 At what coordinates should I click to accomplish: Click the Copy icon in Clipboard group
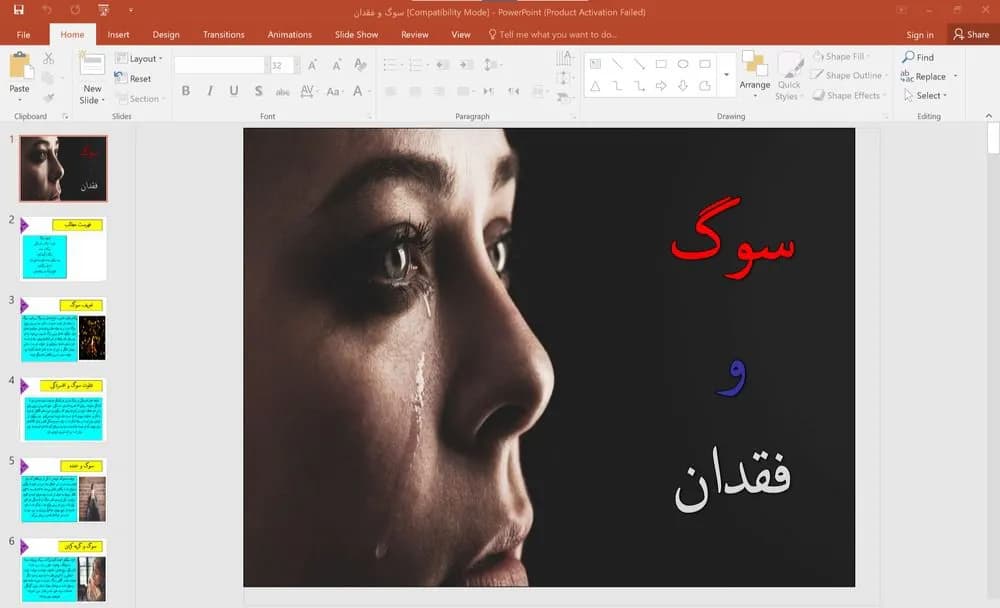(48, 78)
